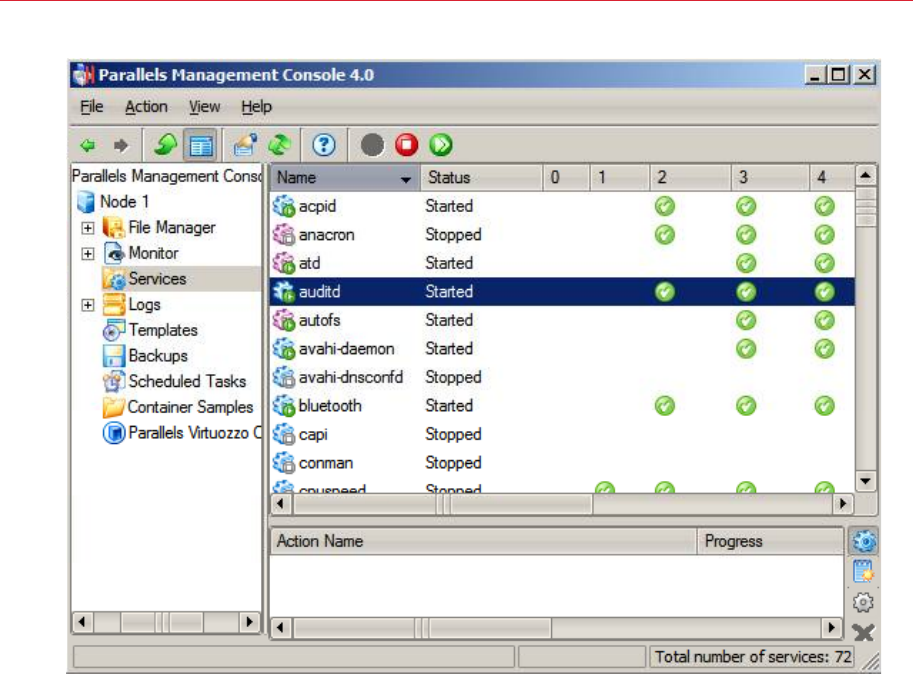This screenshot has height=674, width=913.
Task: Click the Logs stacked folders icon
Action: click(x=114, y=304)
